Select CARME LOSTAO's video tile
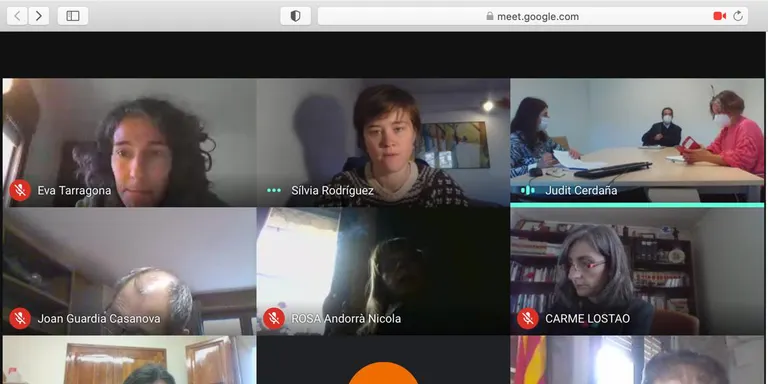Screen dimensions: 768x384 tap(637, 271)
